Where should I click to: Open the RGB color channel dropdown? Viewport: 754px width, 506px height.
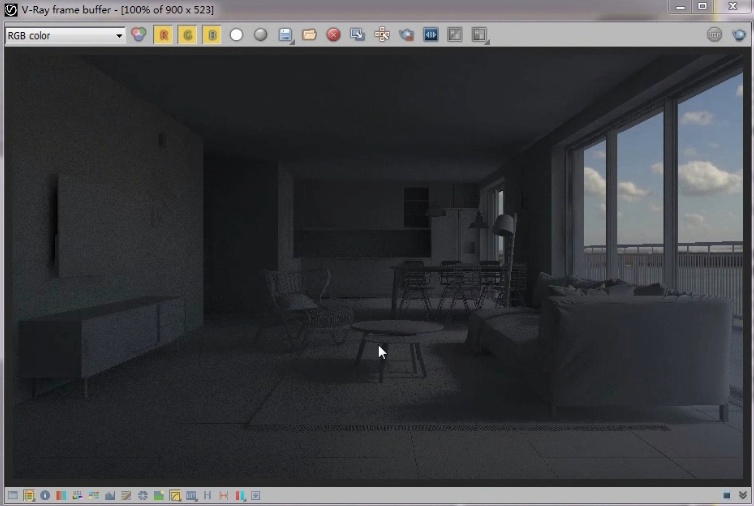tap(65, 36)
